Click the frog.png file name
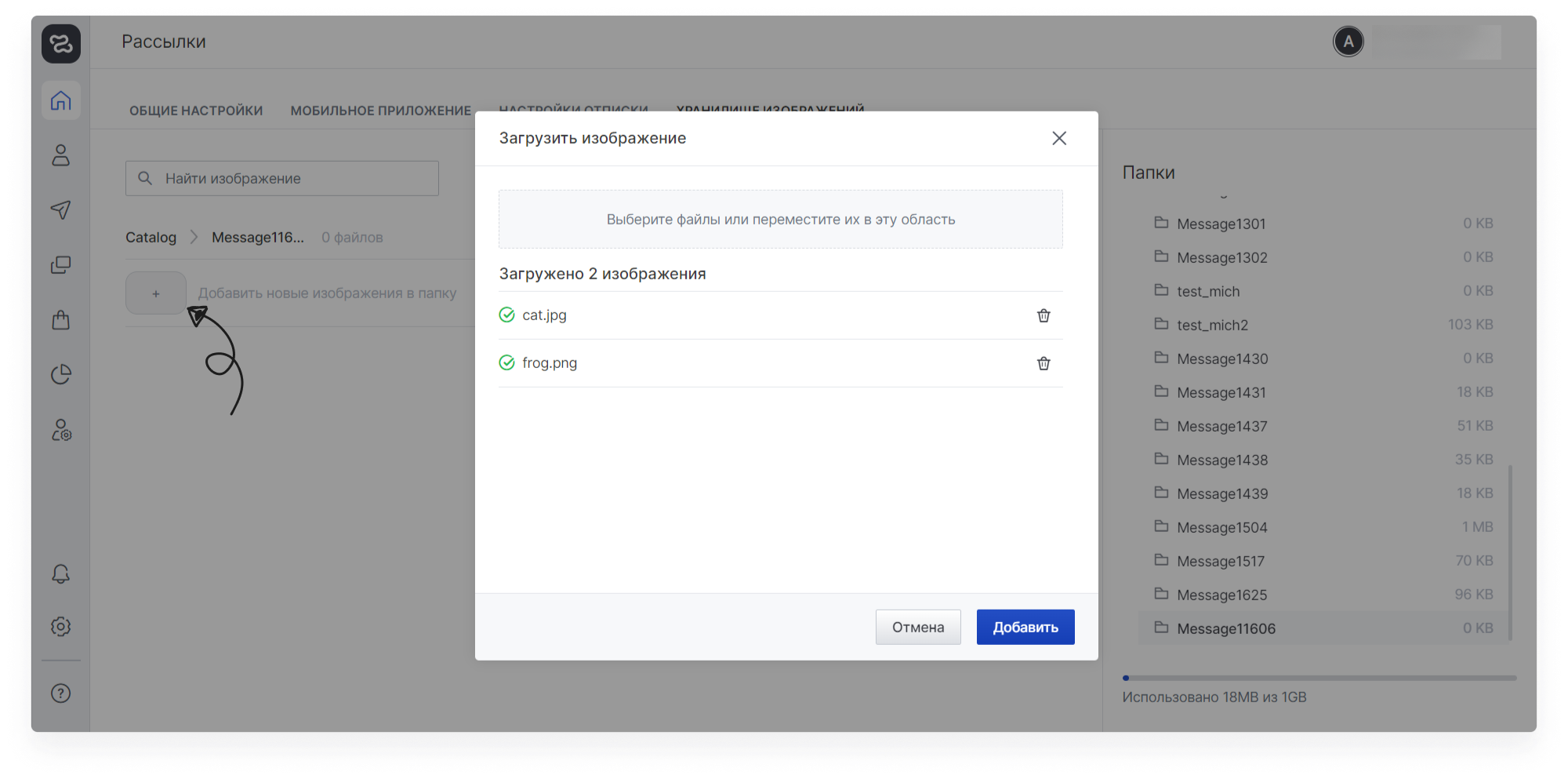 click(x=550, y=362)
